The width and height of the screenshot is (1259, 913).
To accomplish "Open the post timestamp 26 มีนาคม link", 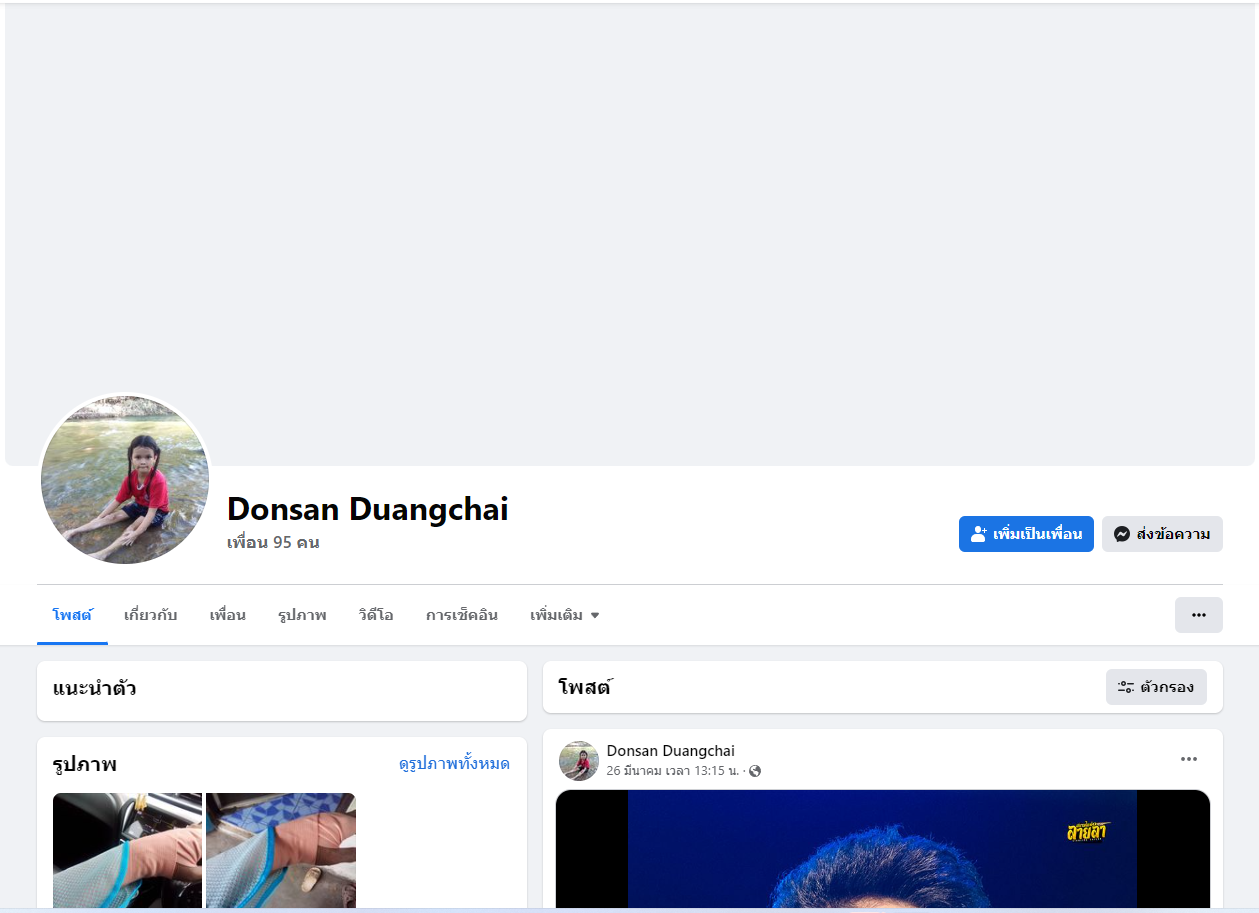I will 672,771.
